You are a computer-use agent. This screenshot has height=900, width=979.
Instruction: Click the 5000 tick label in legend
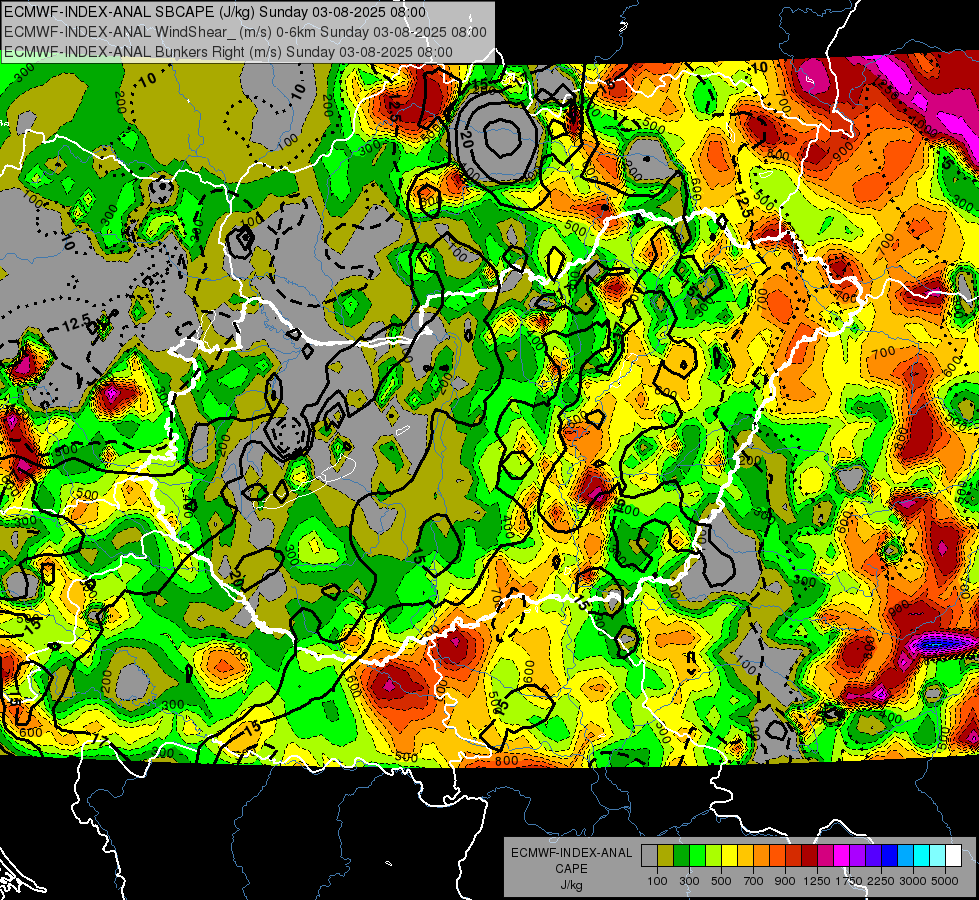pyautogui.click(x=945, y=881)
